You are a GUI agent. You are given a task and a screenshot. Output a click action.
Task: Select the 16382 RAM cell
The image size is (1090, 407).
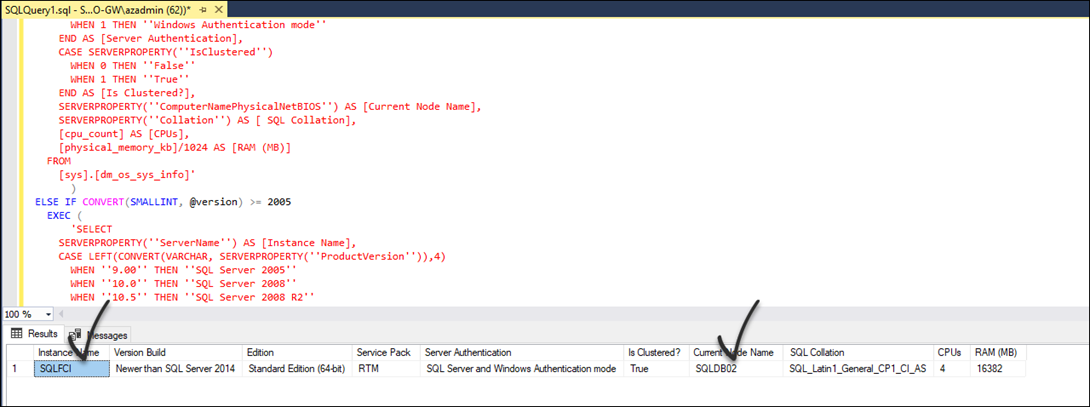(x=998, y=369)
